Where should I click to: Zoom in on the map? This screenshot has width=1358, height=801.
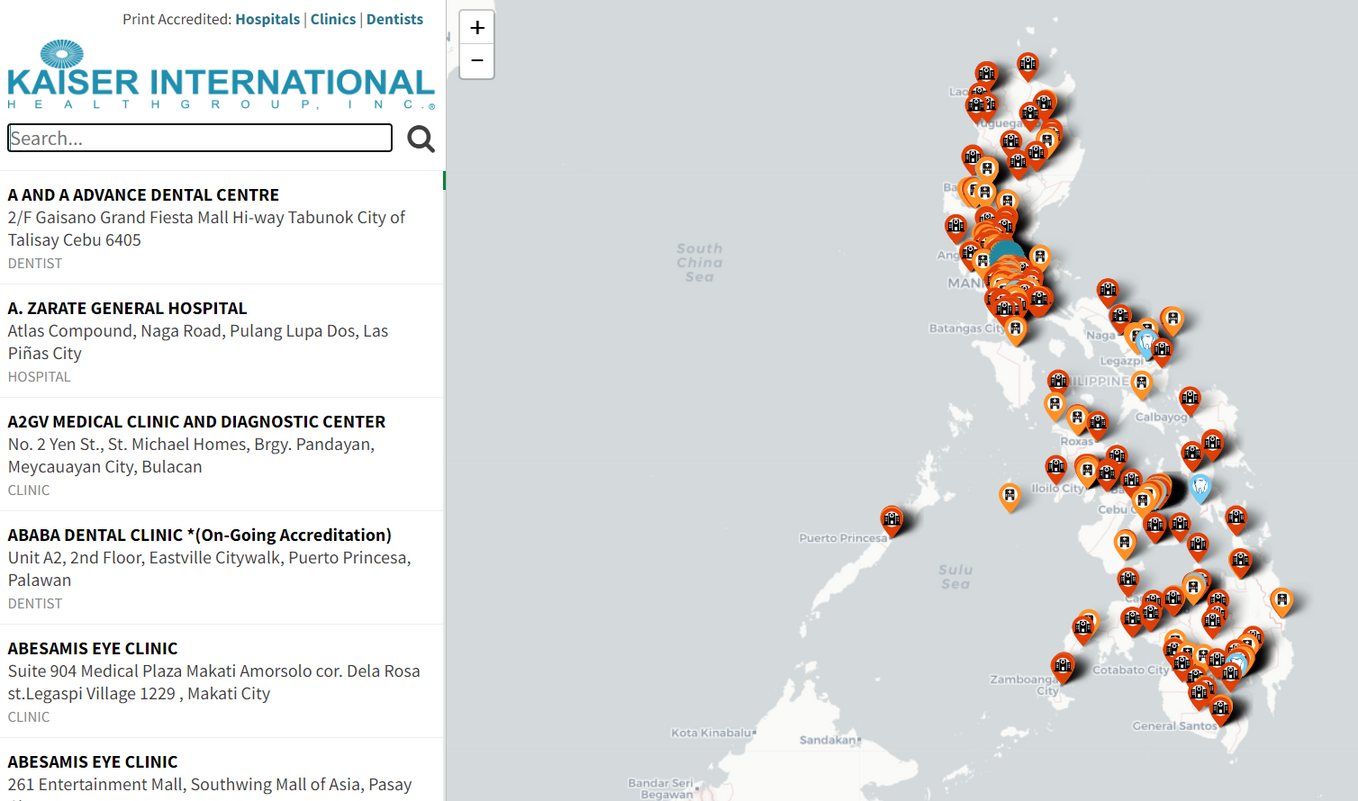point(477,27)
